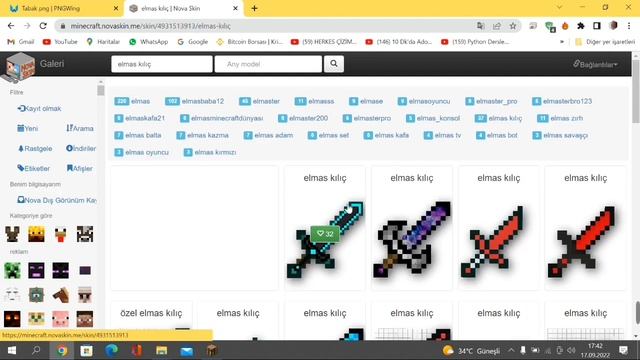Toggle Chrome side panel icon
640x360 pixels.
point(597,26)
